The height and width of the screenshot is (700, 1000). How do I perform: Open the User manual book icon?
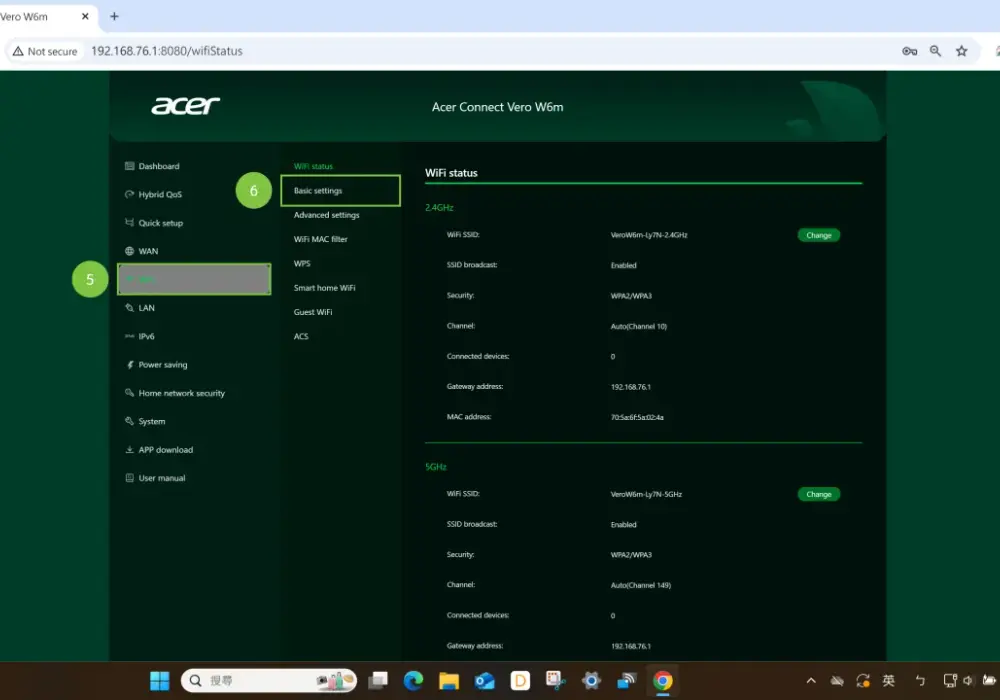coord(129,478)
